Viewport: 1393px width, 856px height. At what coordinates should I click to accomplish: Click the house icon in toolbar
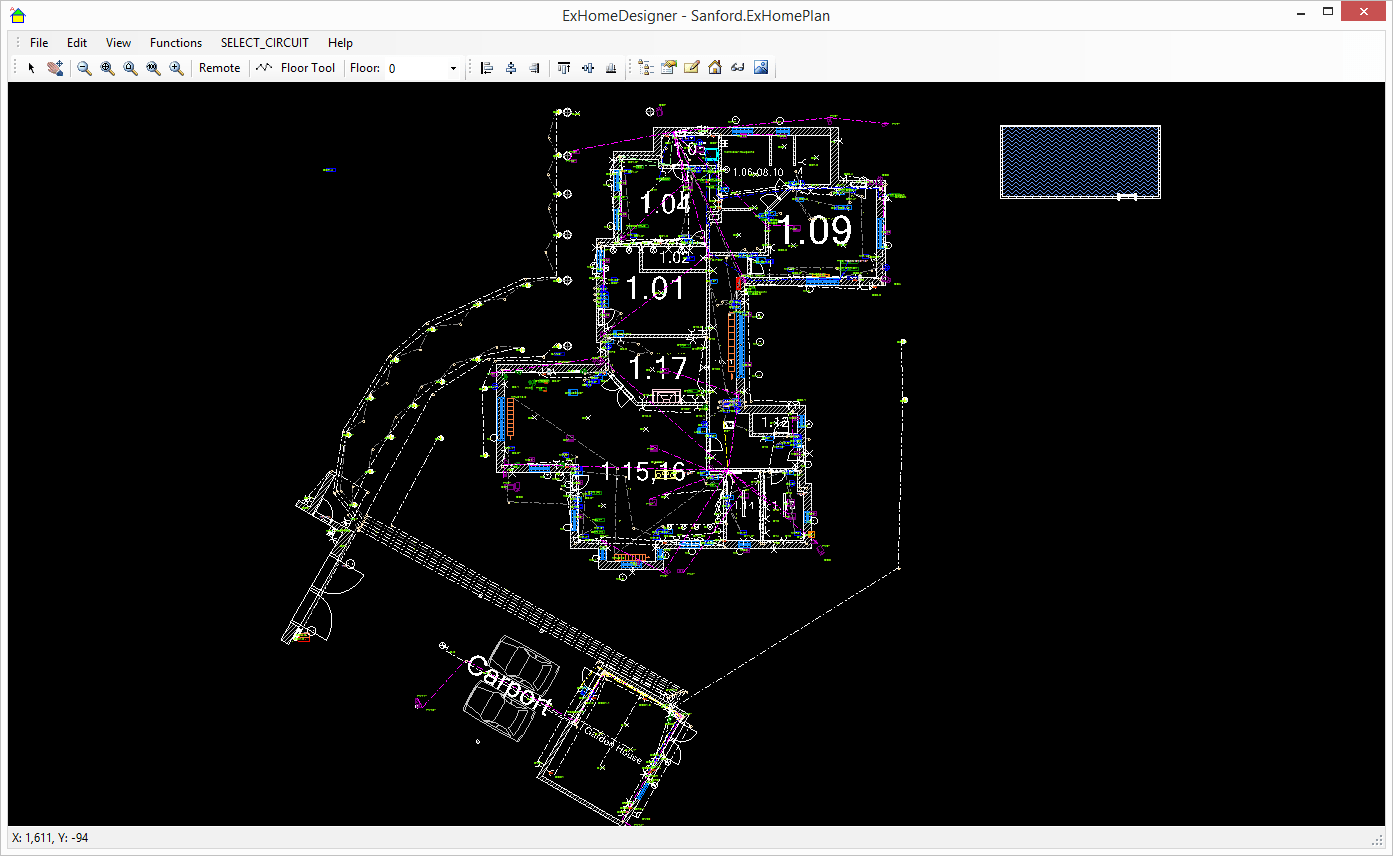tap(715, 68)
